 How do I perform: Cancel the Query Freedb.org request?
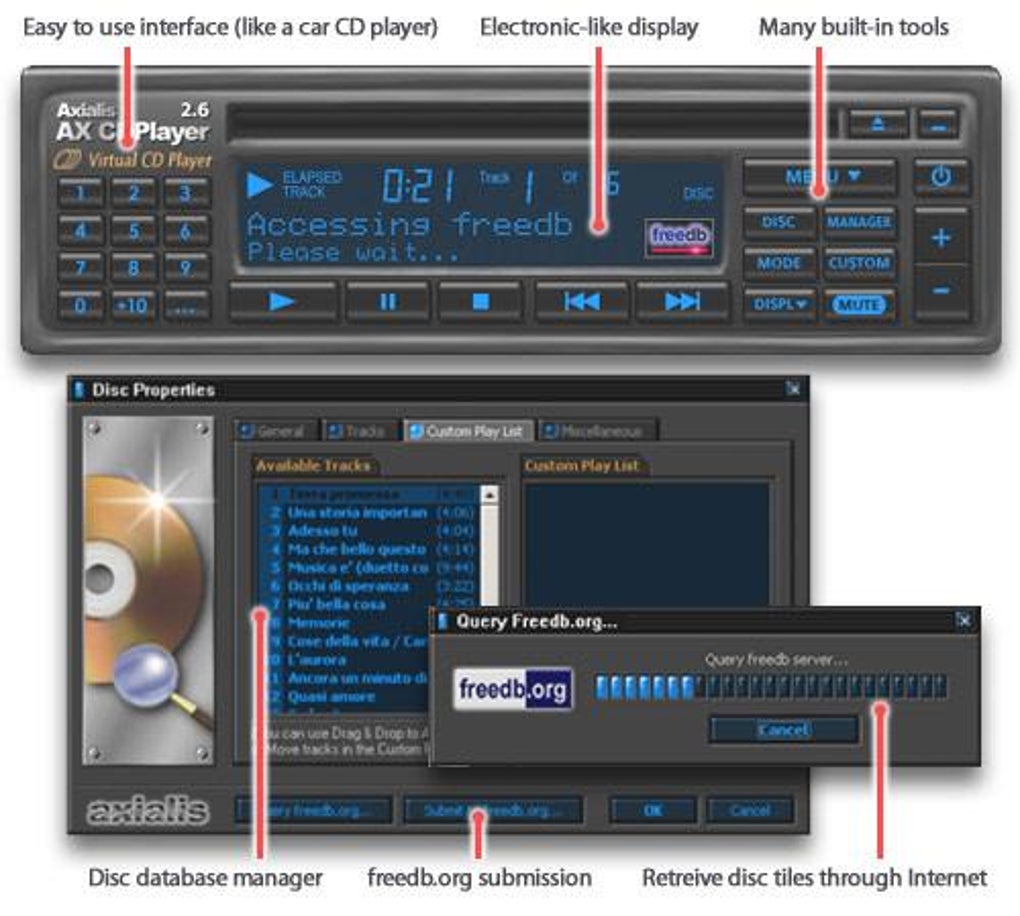tap(784, 730)
